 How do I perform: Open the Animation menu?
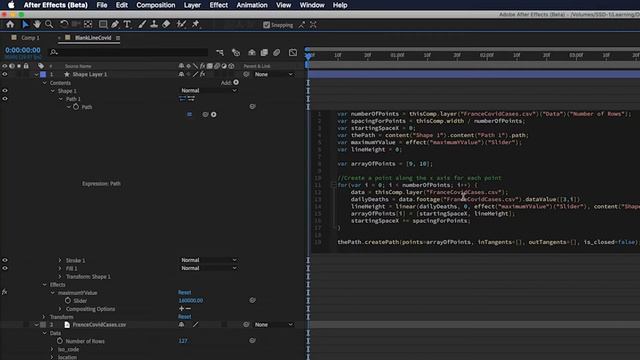[x=252, y=5]
